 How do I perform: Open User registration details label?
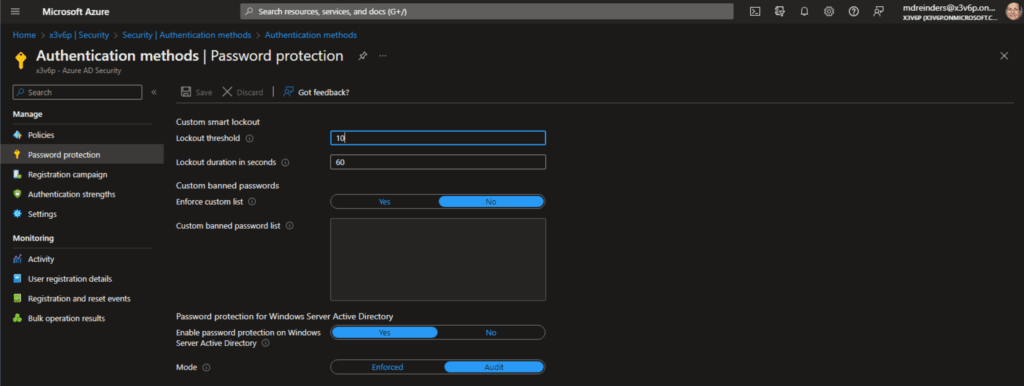(70, 279)
